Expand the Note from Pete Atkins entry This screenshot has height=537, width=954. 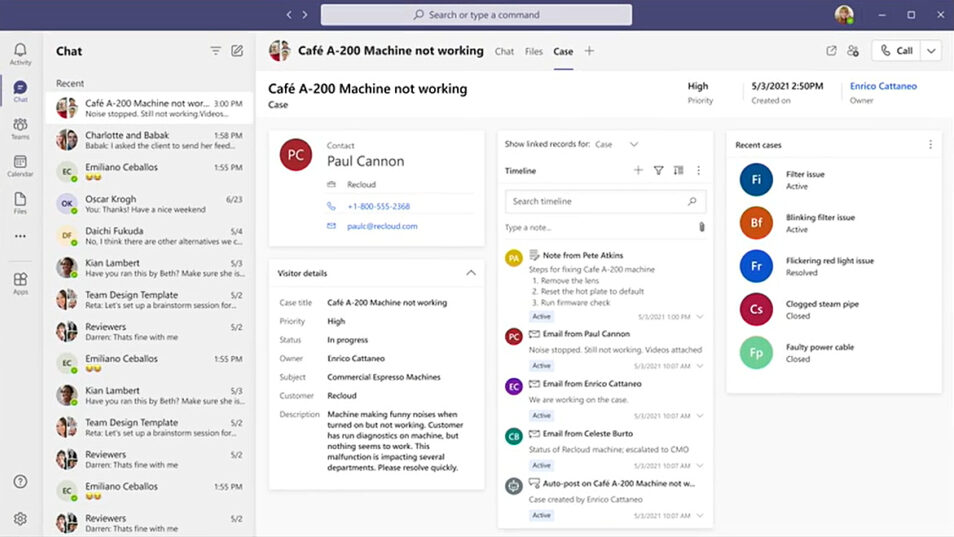pos(699,316)
